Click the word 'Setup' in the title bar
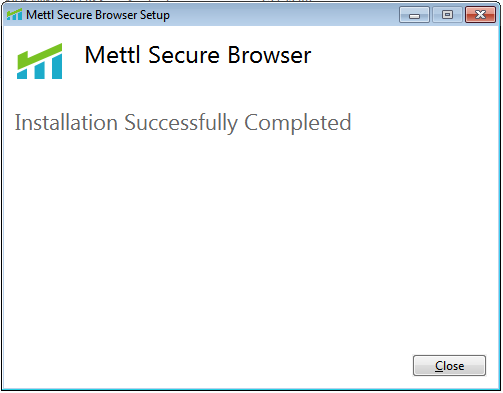The width and height of the screenshot is (503, 393). coord(155,15)
